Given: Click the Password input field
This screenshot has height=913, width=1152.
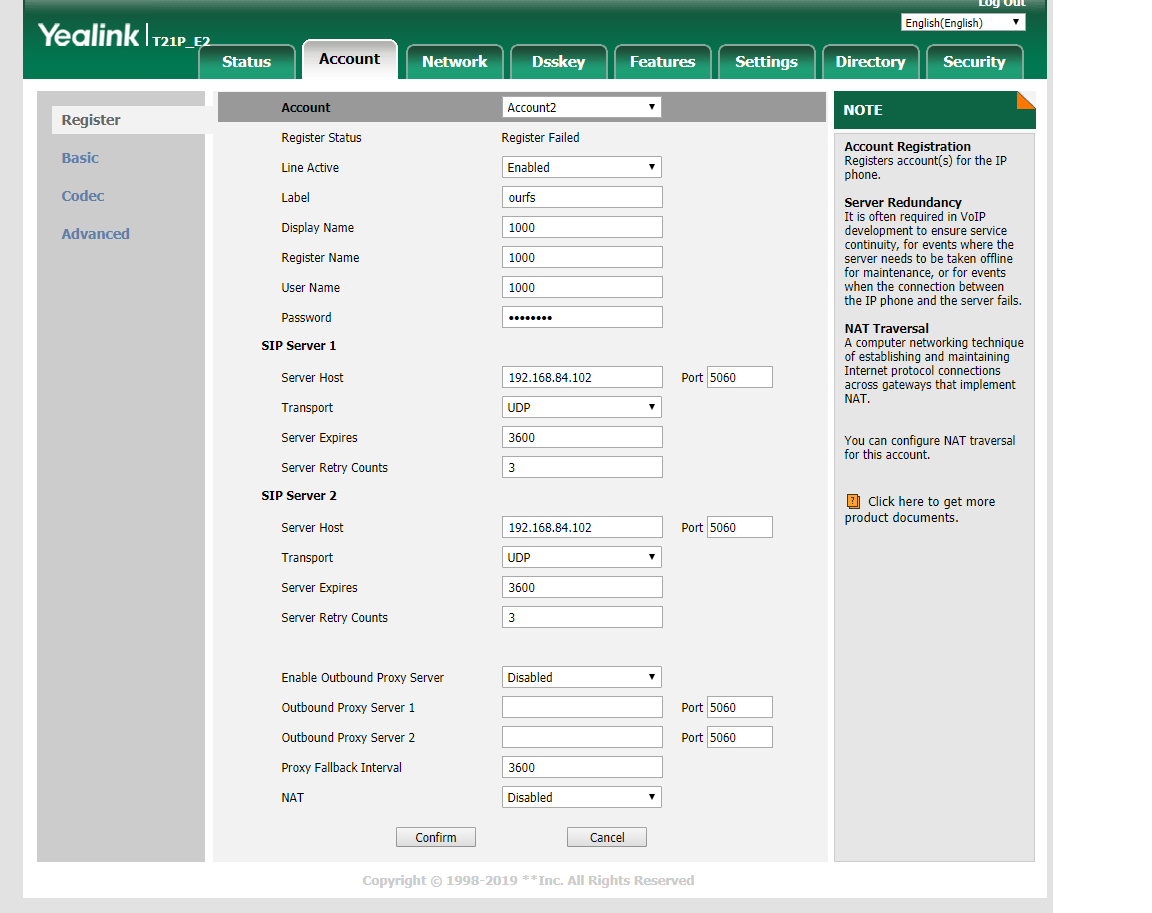Looking at the screenshot, I should 581,317.
